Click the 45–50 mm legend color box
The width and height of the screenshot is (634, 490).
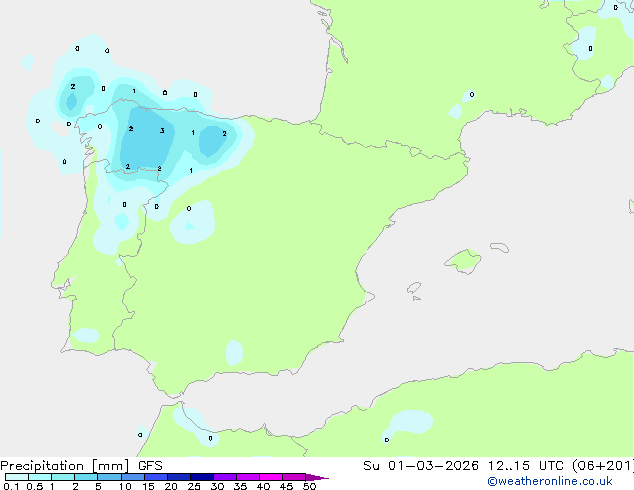pos(294,477)
